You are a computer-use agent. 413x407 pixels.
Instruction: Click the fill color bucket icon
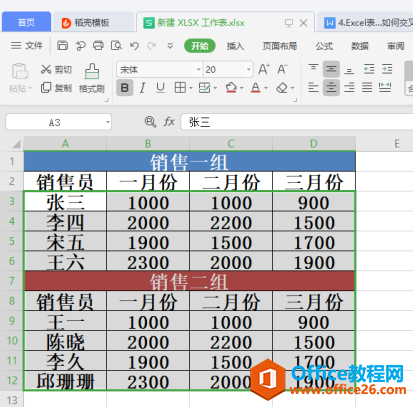(231, 88)
